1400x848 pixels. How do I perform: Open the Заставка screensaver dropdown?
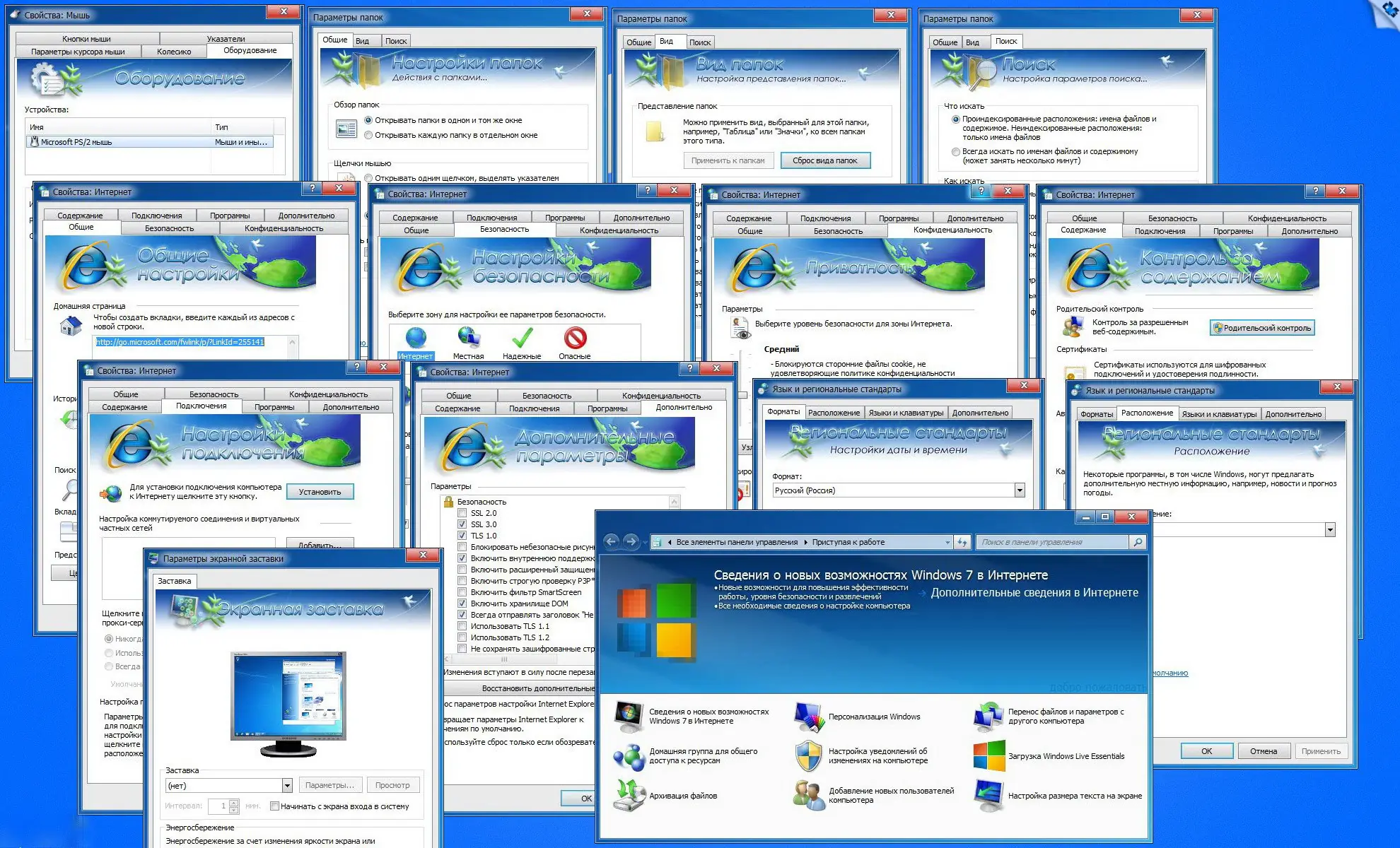tap(286, 784)
